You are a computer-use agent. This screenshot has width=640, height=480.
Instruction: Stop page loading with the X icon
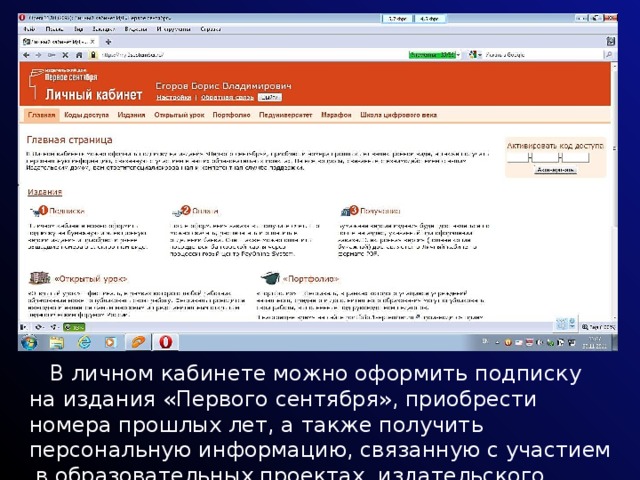tap(65, 55)
